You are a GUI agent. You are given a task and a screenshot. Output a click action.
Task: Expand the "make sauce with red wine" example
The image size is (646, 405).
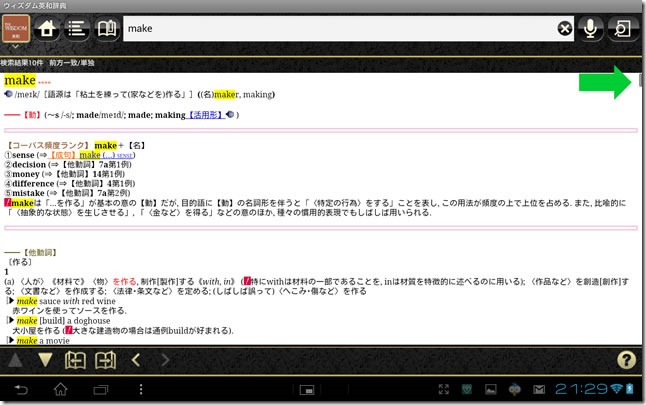(11, 301)
